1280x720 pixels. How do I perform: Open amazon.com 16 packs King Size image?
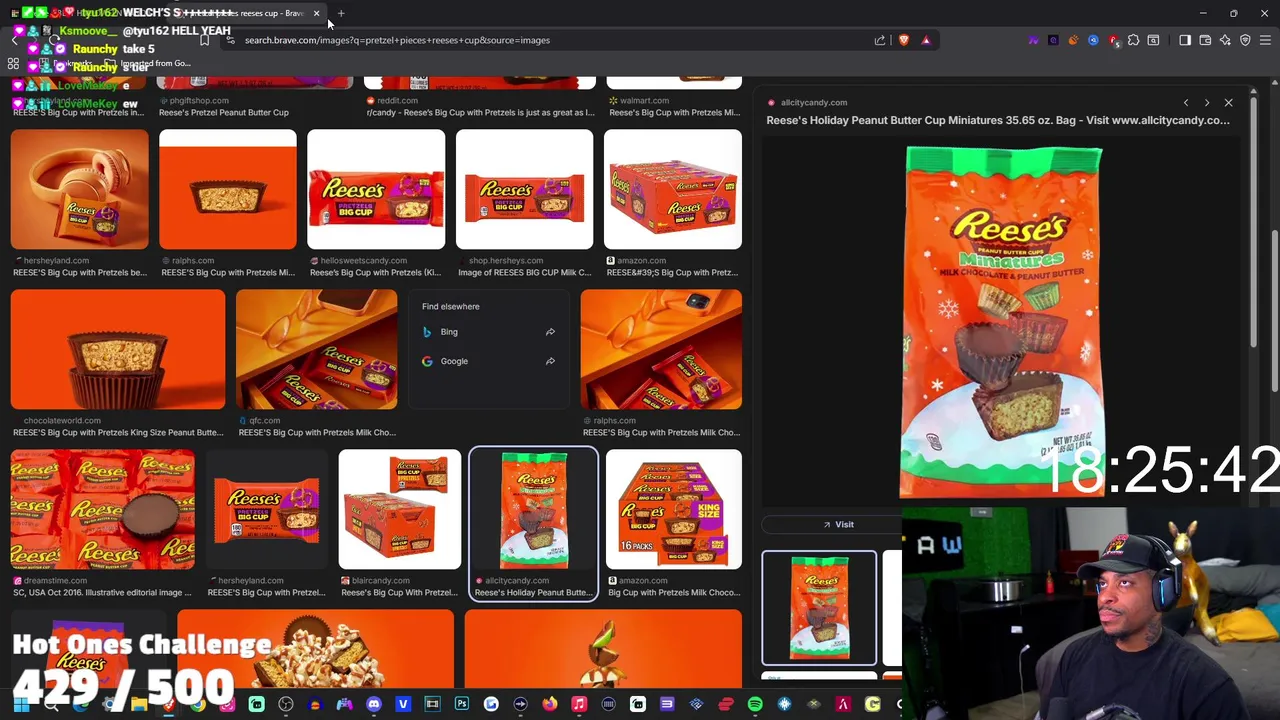coord(674,509)
